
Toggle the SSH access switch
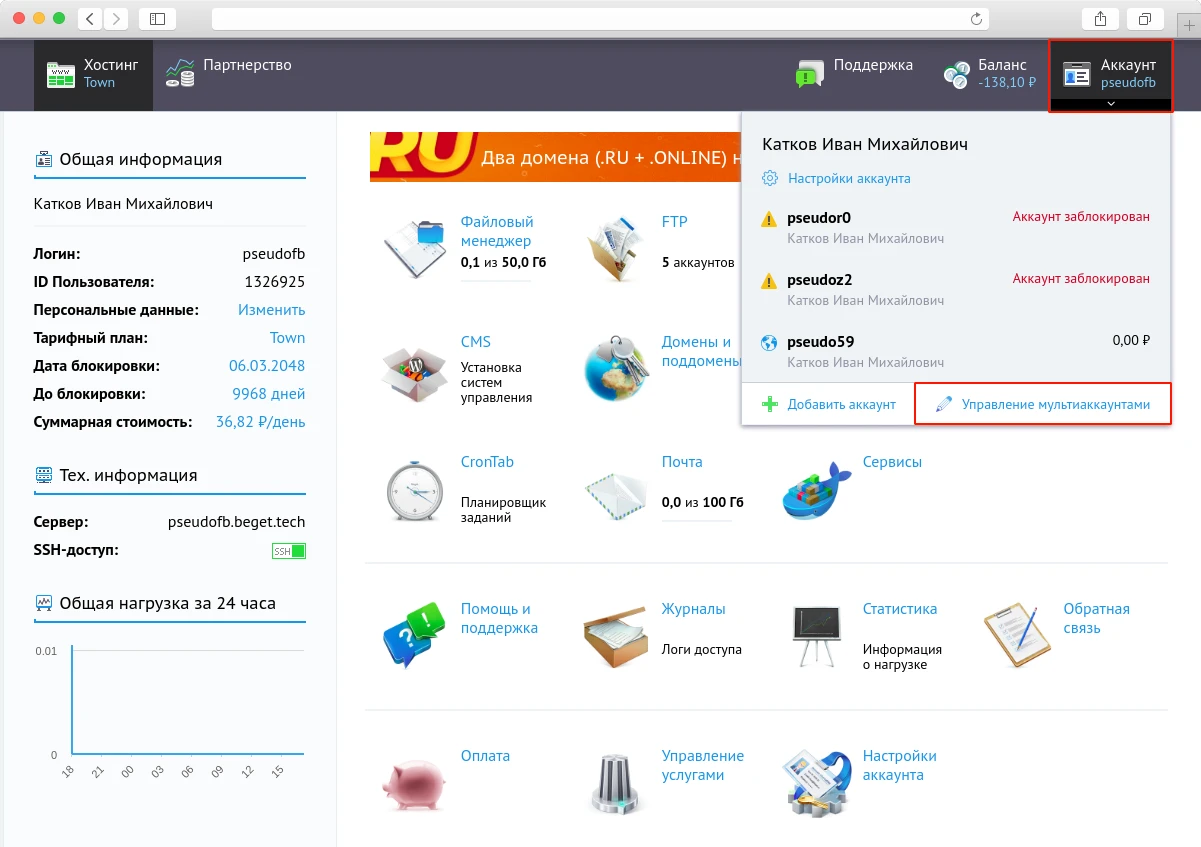tap(289, 551)
